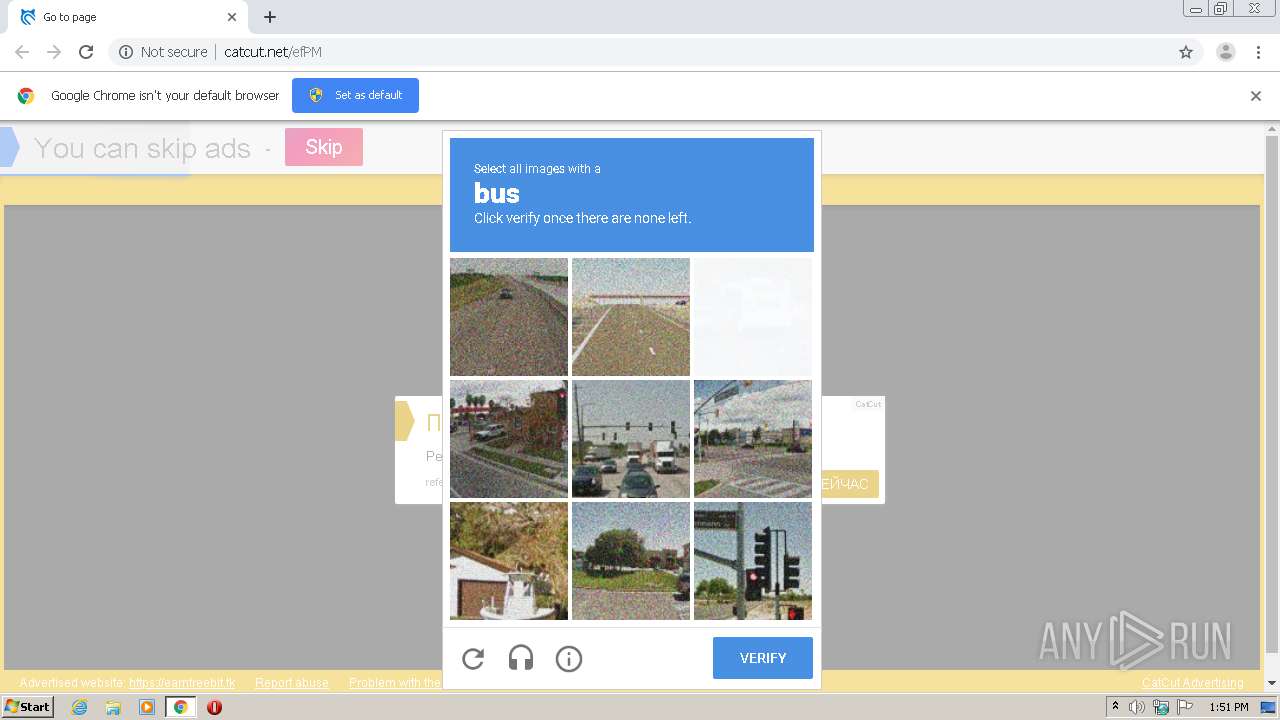
Task: Go back in browser history
Action: click(x=22, y=52)
